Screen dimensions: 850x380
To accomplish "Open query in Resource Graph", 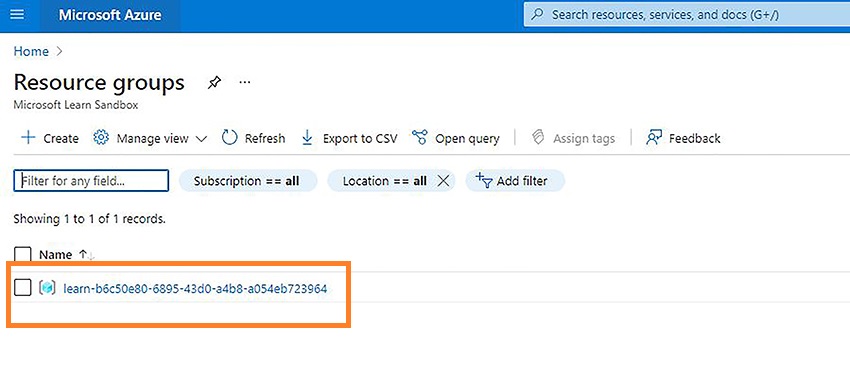I will coord(455,138).
